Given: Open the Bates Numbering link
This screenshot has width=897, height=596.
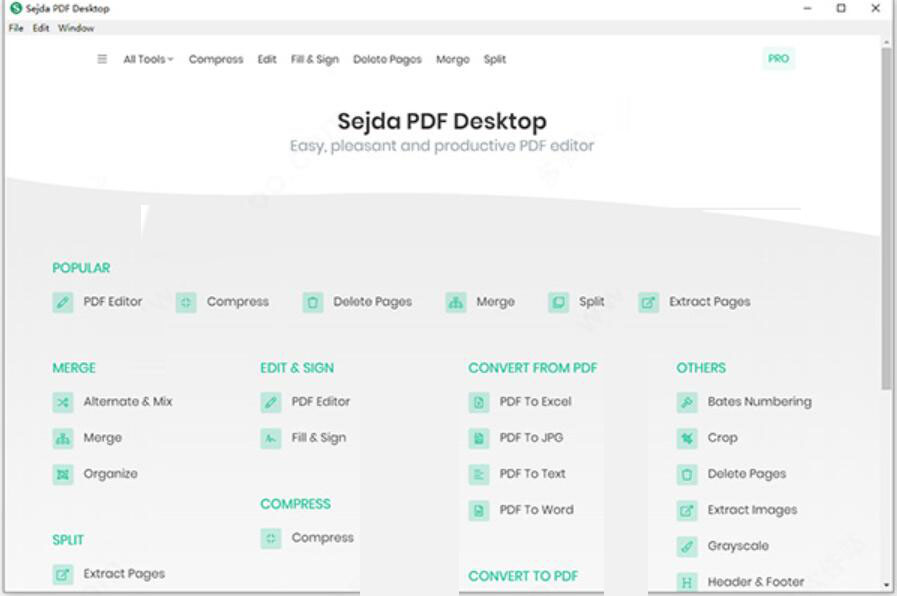Looking at the screenshot, I should click(x=759, y=402).
